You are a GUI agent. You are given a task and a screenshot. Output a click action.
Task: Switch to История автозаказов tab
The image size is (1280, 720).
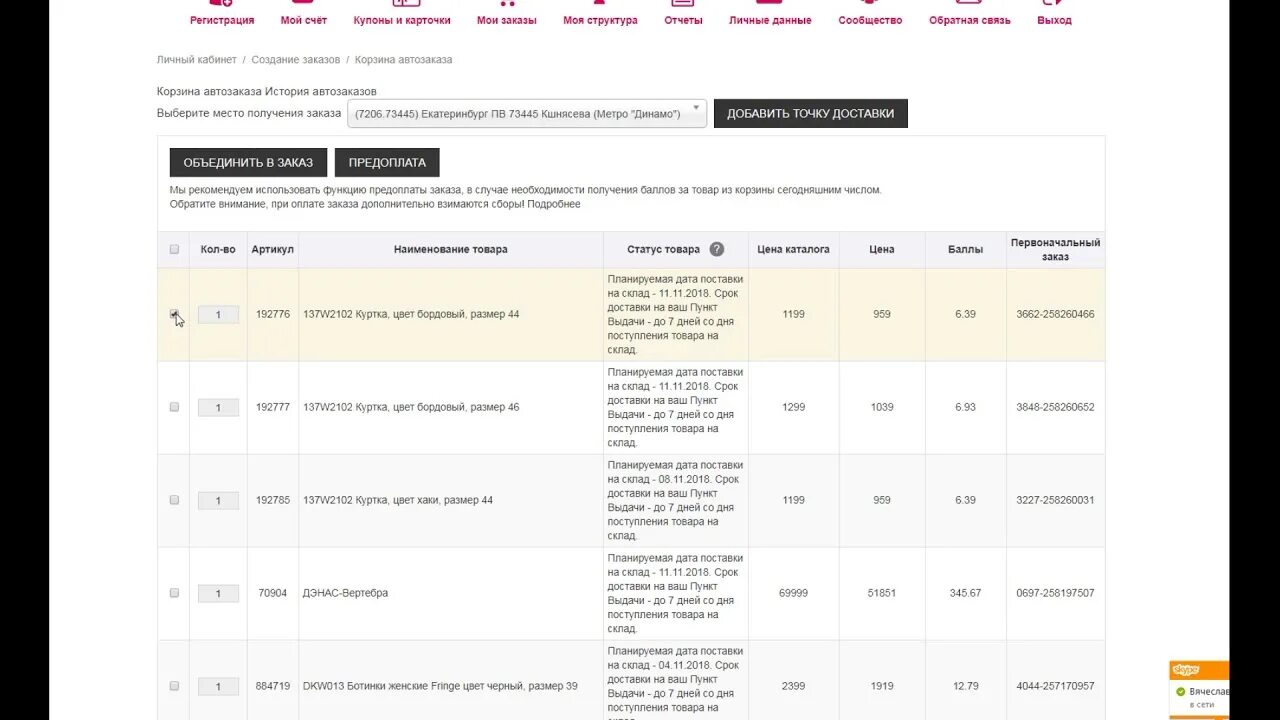[x=321, y=91]
